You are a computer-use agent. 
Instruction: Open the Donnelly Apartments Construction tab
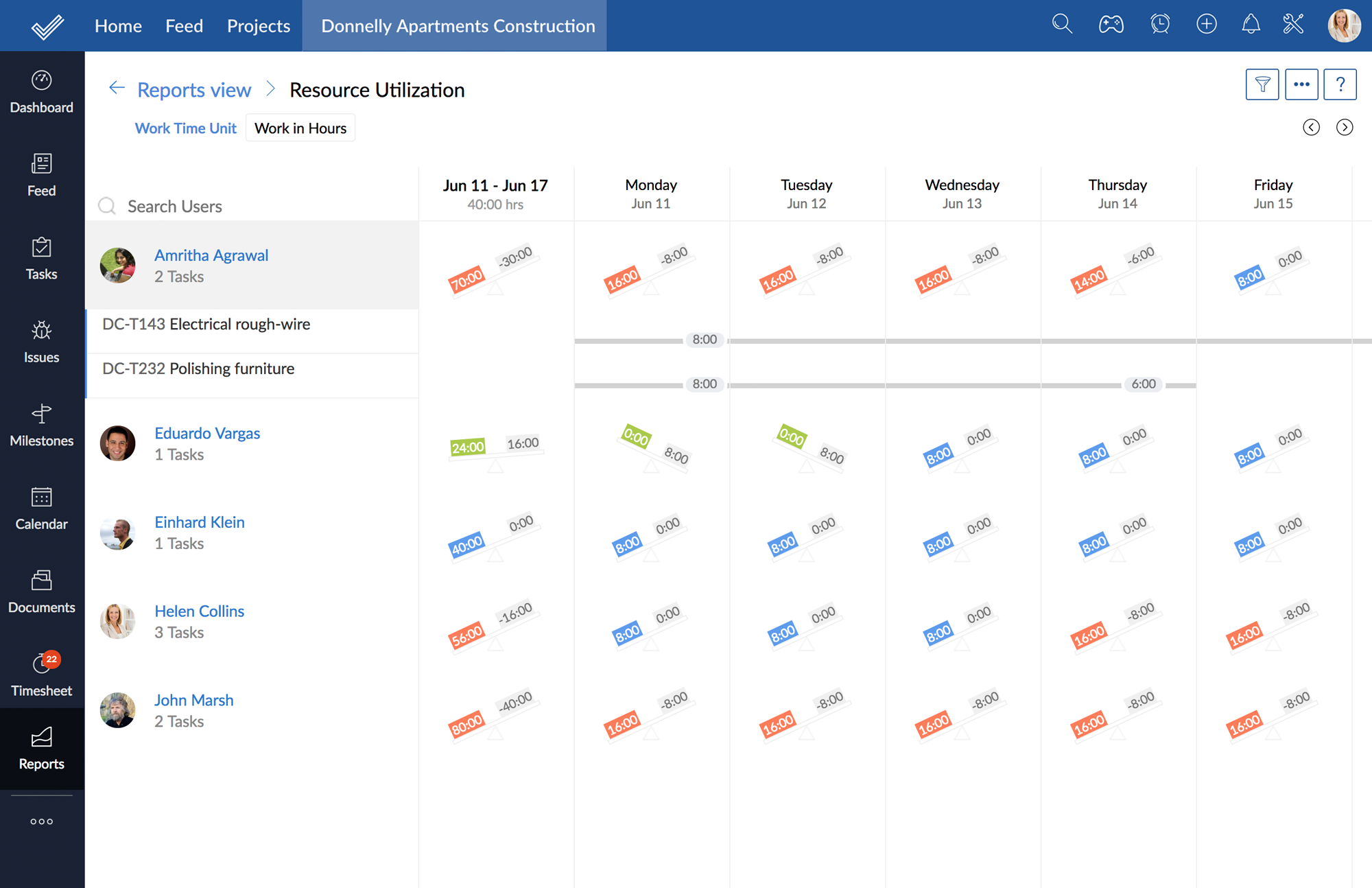(x=458, y=26)
